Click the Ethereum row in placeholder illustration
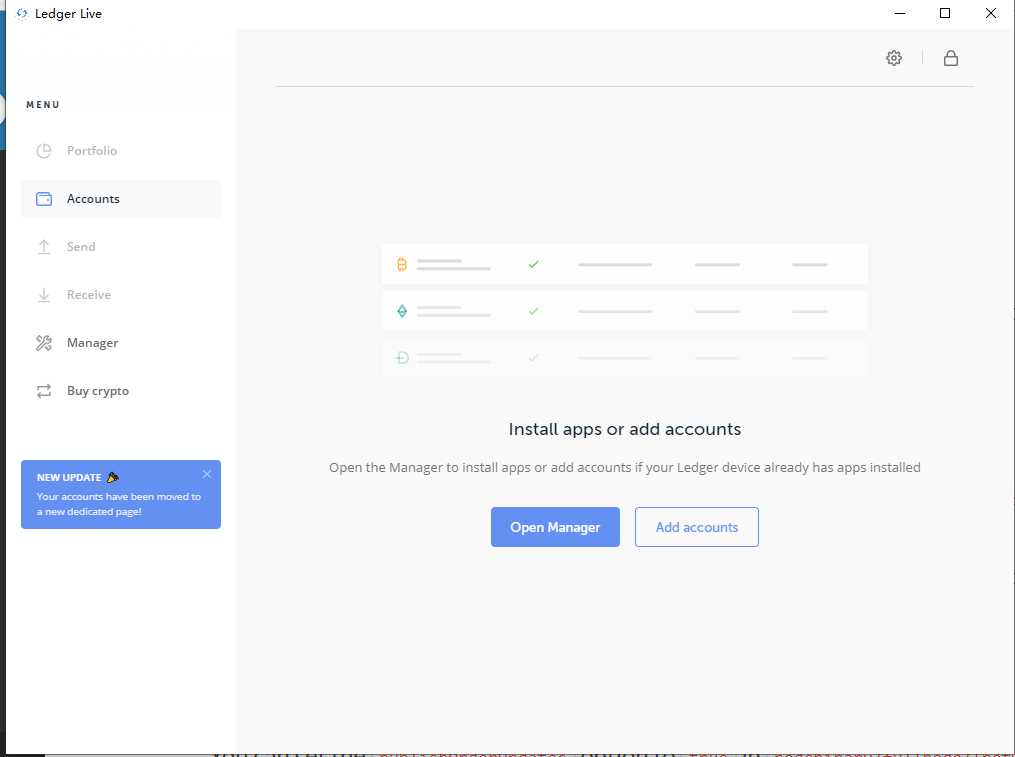This screenshot has height=757, width=1015. (x=624, y=311)
